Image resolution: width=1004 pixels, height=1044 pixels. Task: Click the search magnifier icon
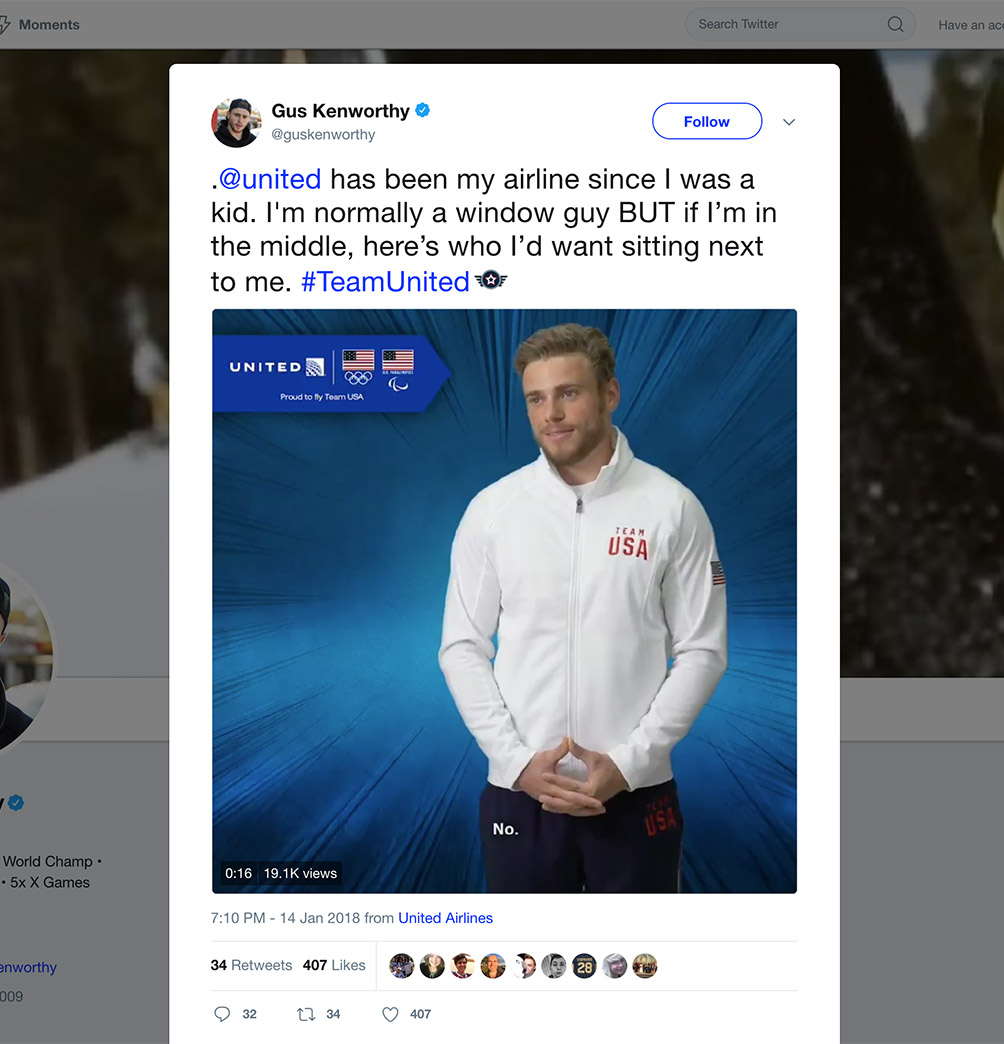click(x=895, y=25)
